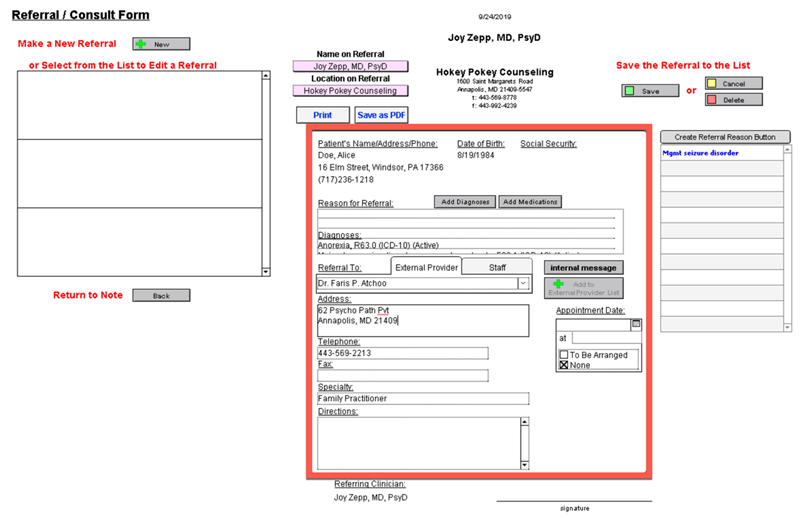The image size is (800, 518).
Task: Click the Add Diagnoses button
Action: click(464, 202)
